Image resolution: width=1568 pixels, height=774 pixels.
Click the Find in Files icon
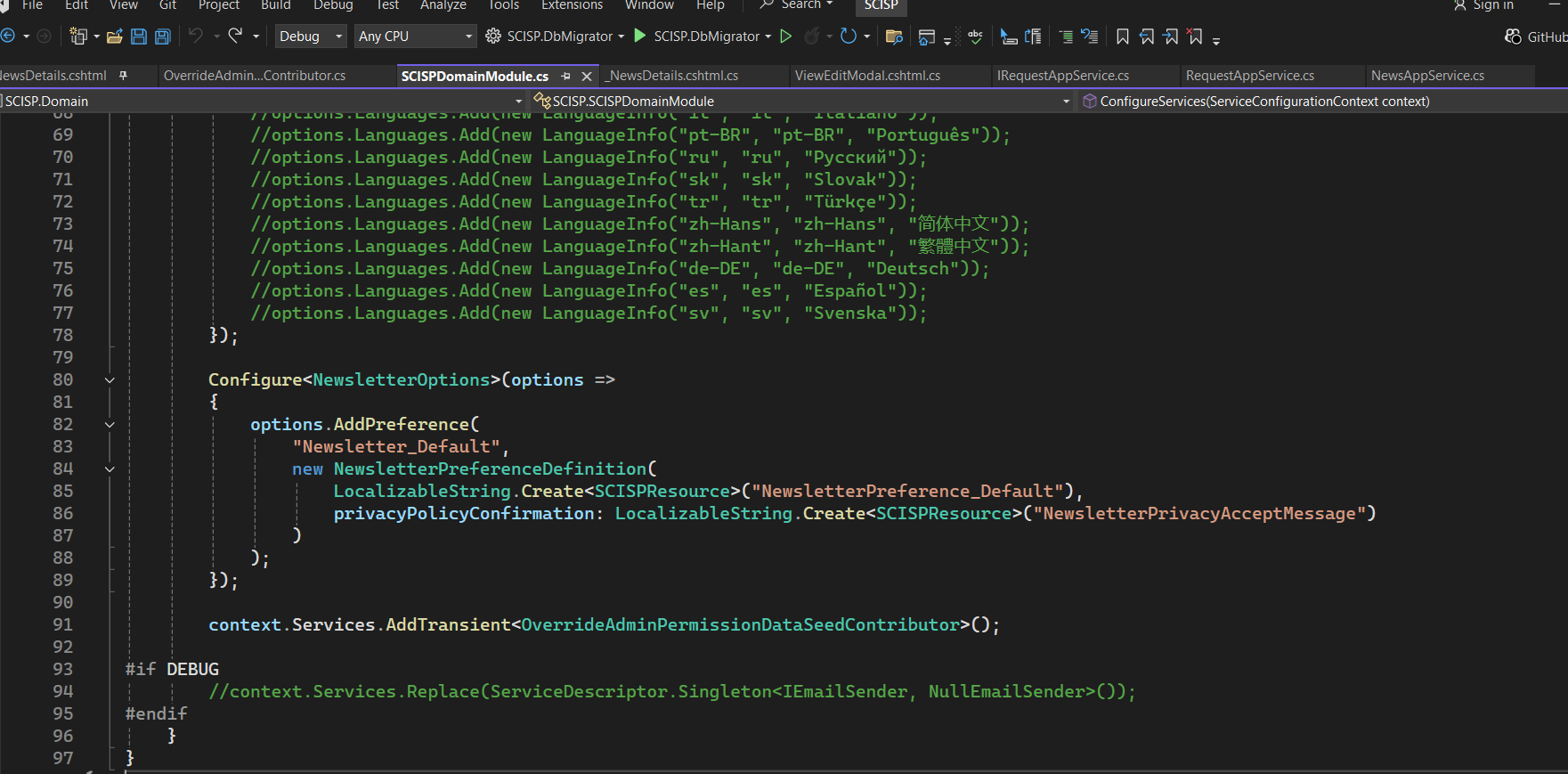tap(894, 37)
